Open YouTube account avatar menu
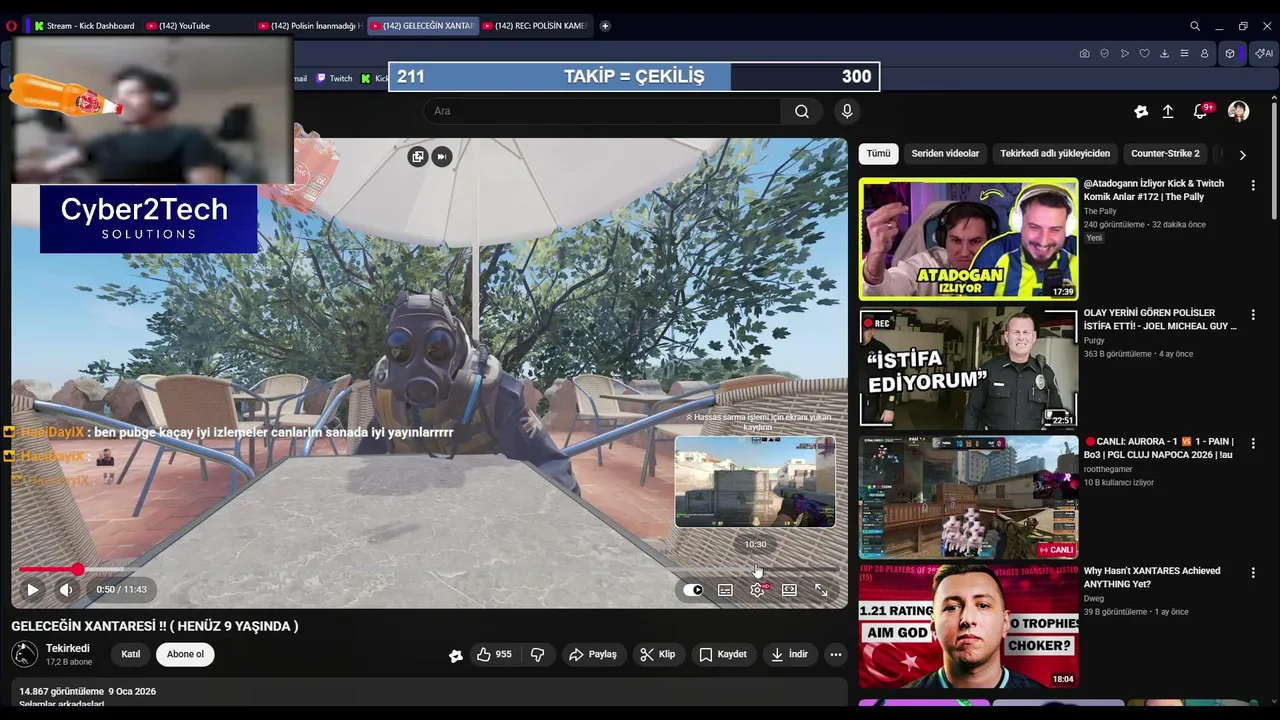Screen dimensions: 1280x720 coord(1238,112)
